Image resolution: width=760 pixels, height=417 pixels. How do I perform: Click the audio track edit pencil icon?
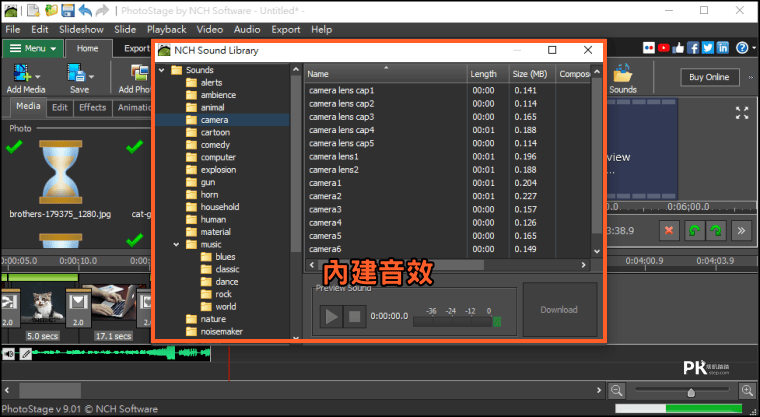click(x=26, y=354)
